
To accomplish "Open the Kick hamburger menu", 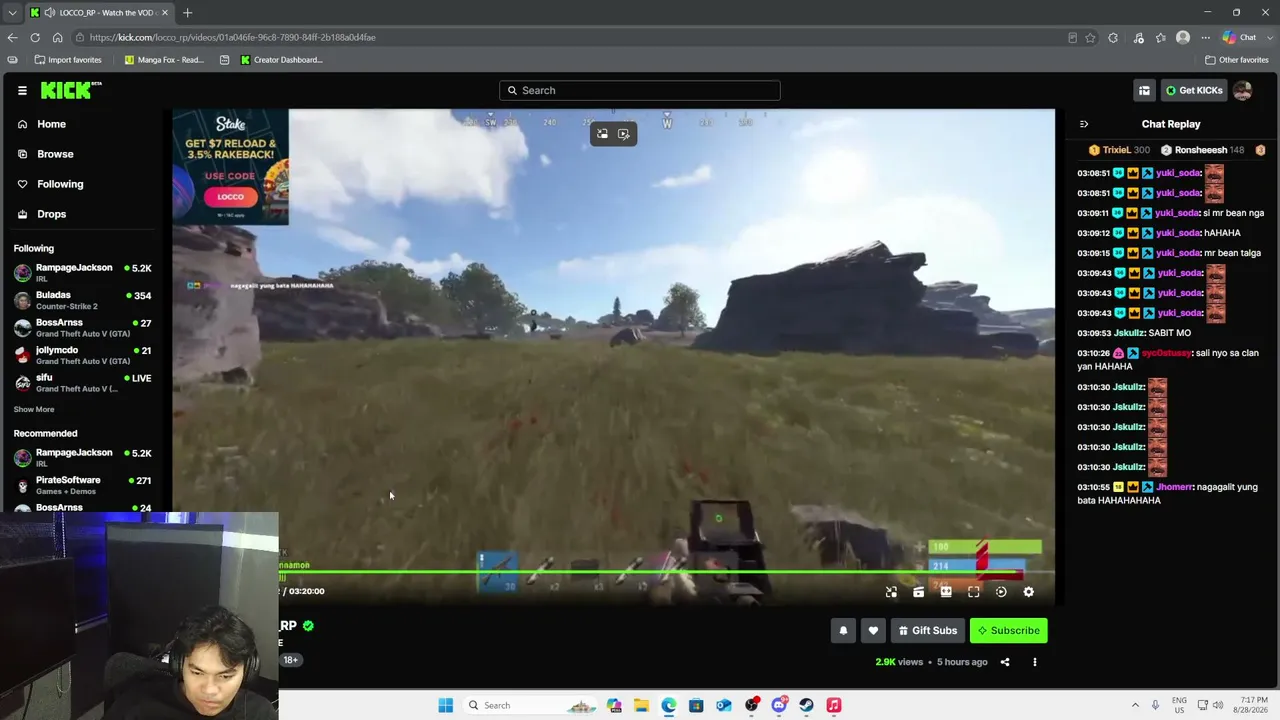I will pyautogui.click(x=22, y=90).
